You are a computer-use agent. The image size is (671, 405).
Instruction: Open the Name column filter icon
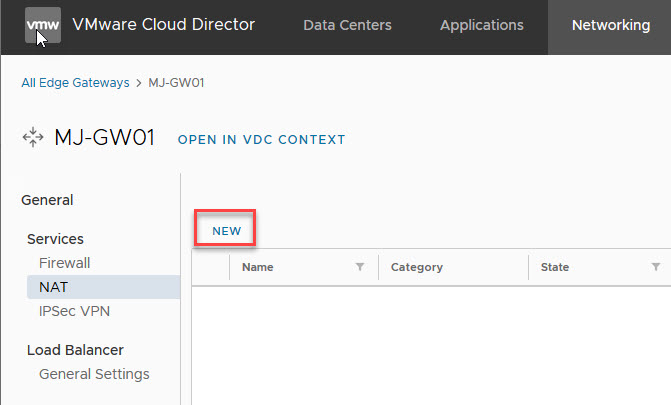click(360, 267)
